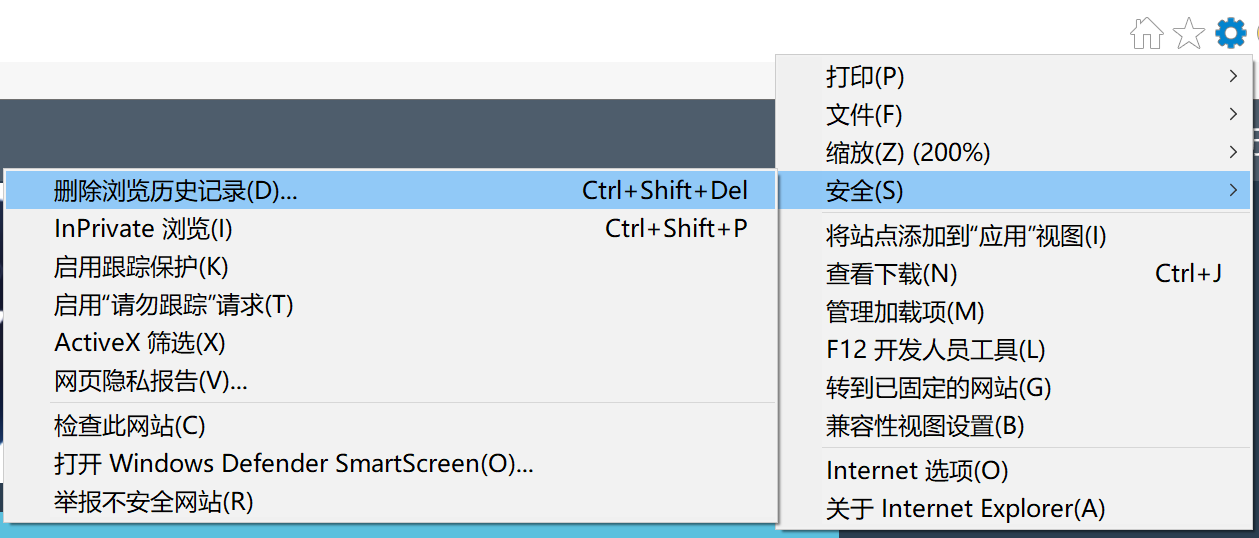This screenshot has width=1259, height=538.
Task: Open 打开 Windows Defender SmartScreen(O)...
Action: (391, 464)
